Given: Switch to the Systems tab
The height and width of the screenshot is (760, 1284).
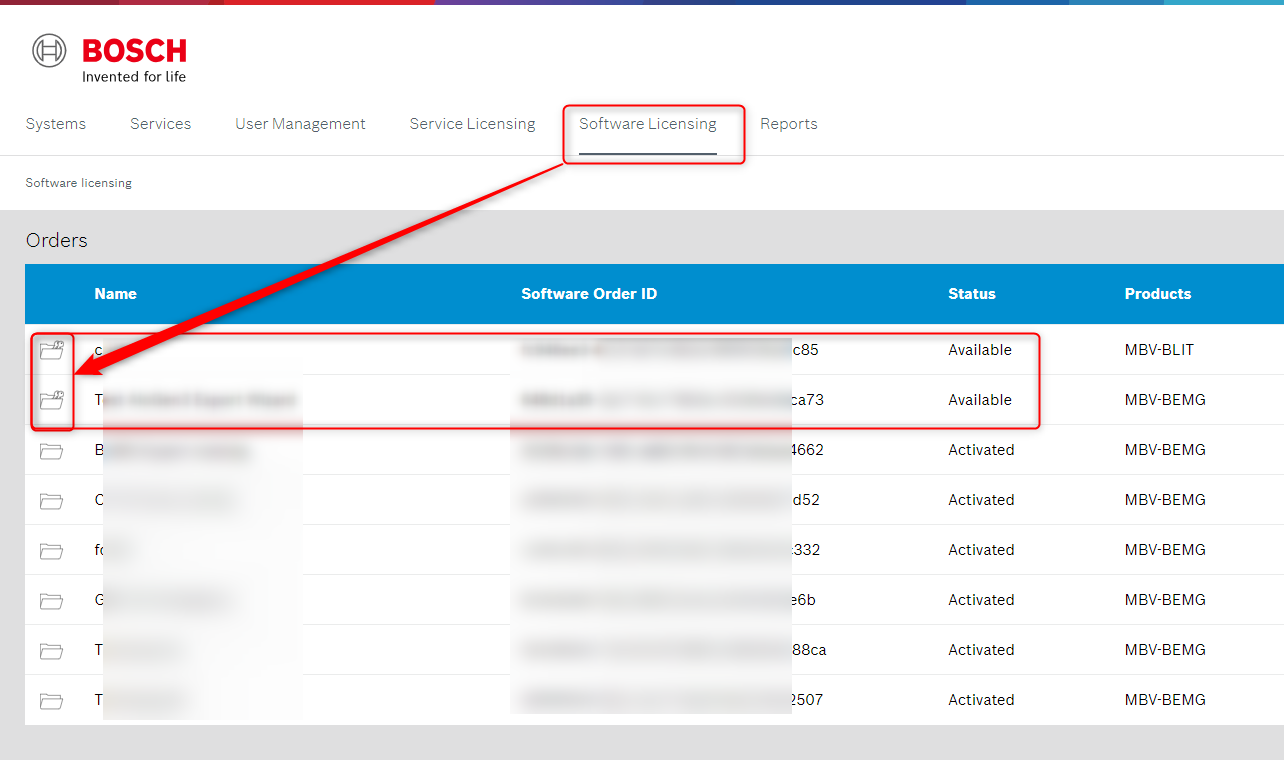Looking at the screenshot, I should pyautogui.click(x=56, y=124).
